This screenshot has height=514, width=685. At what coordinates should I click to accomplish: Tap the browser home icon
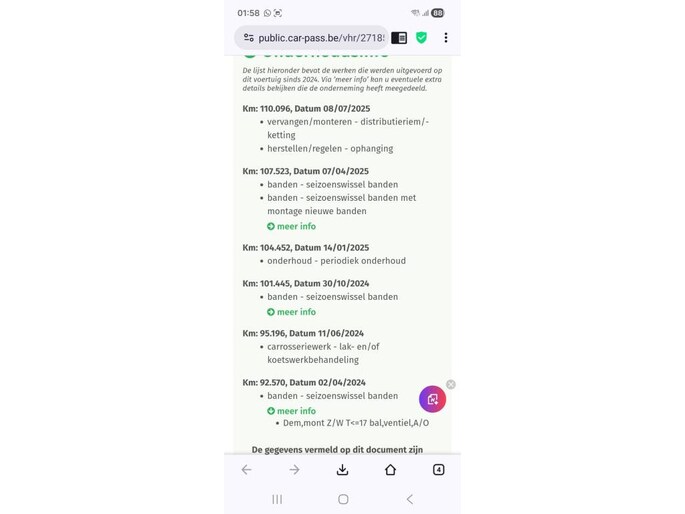coord(391,469)
